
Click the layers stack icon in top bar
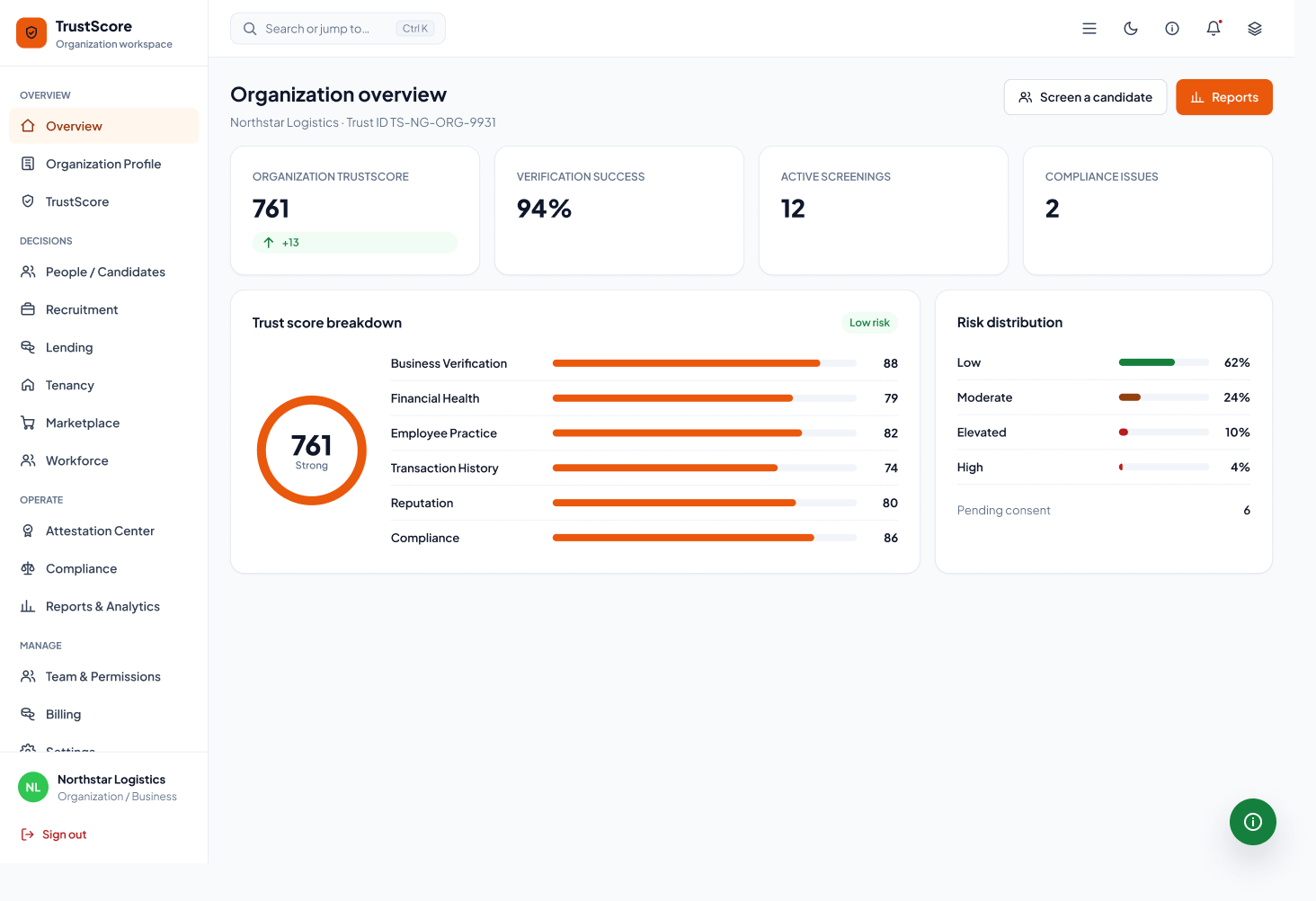tap(1255, 29)
